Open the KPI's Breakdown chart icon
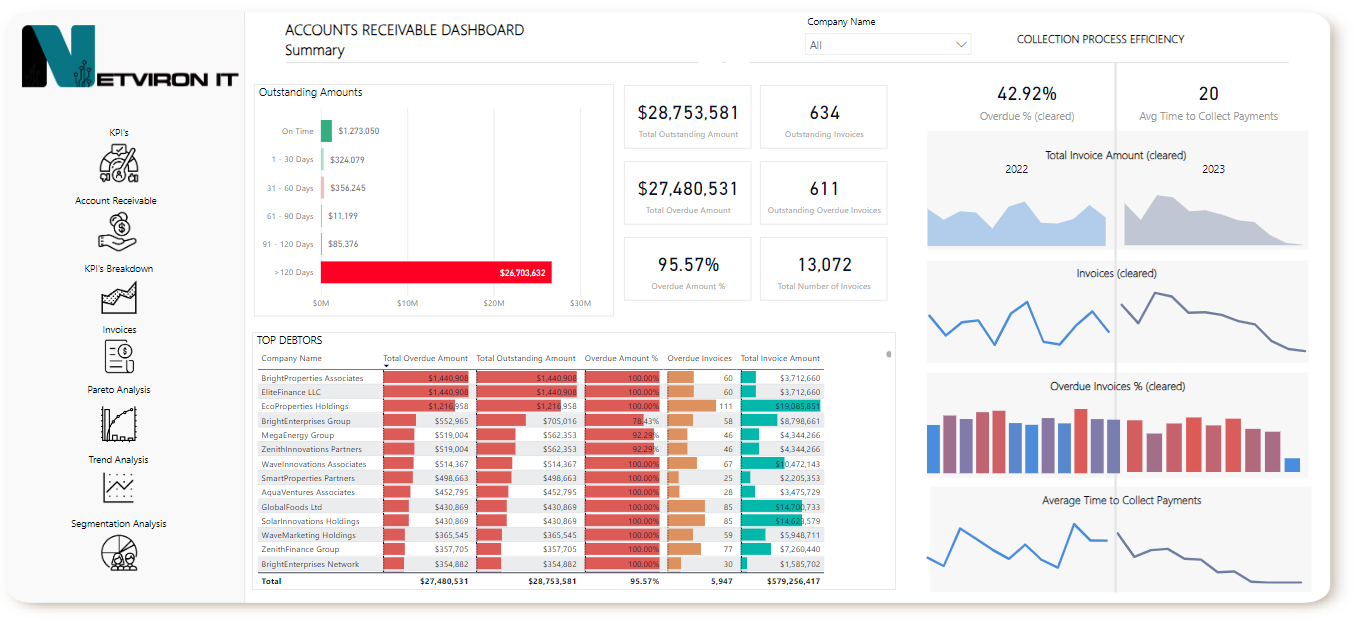Screen dimensions: 1361x625 point(118,297)
